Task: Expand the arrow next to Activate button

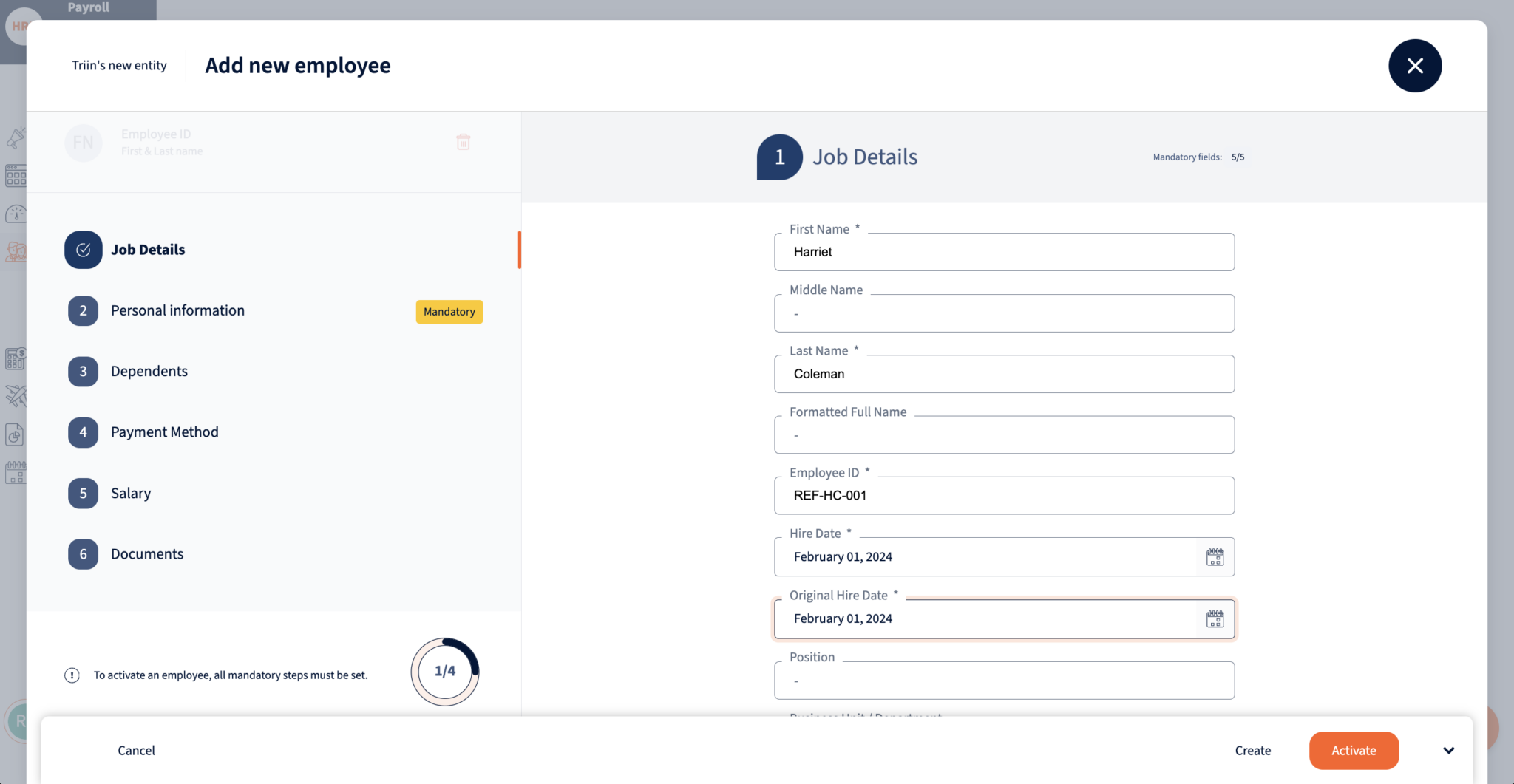Action: [x=1448, y=751]
